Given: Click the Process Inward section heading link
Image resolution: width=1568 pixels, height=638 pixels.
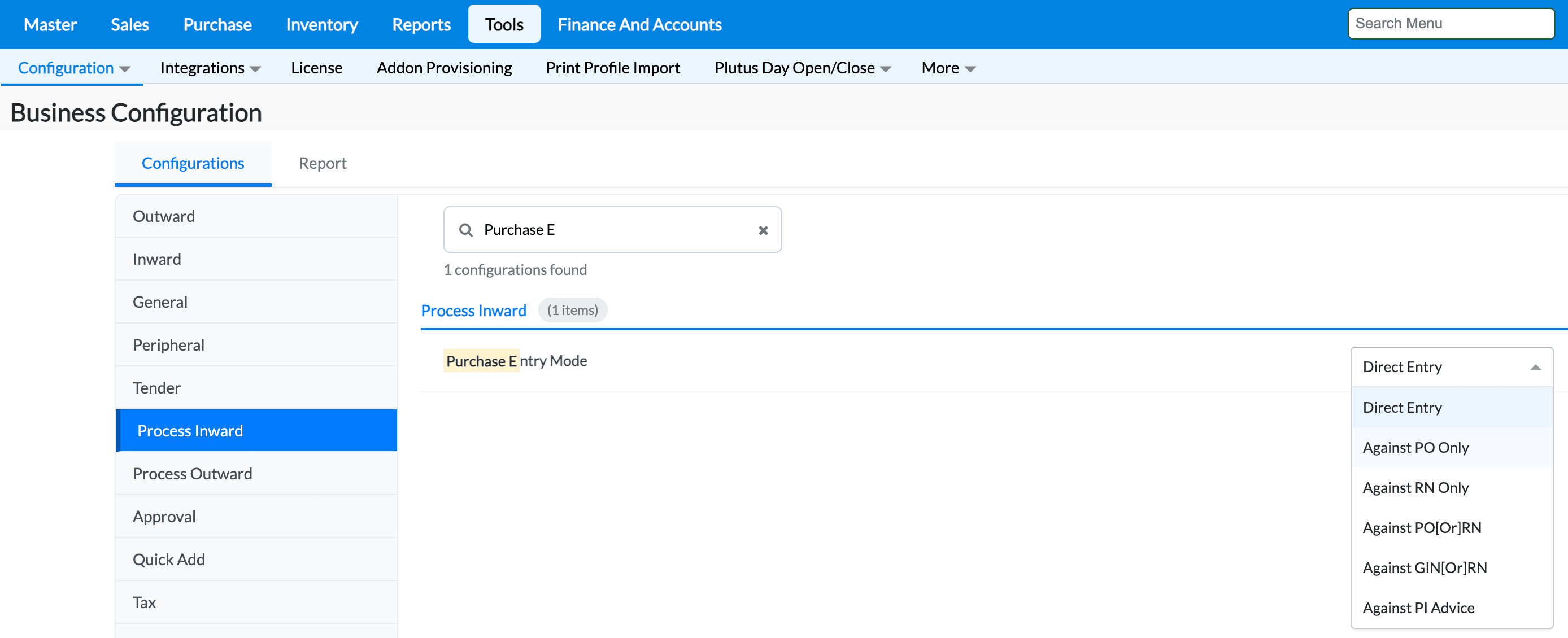Looking at the screenshot, I should pyautogui.click(x=473, y=311).
